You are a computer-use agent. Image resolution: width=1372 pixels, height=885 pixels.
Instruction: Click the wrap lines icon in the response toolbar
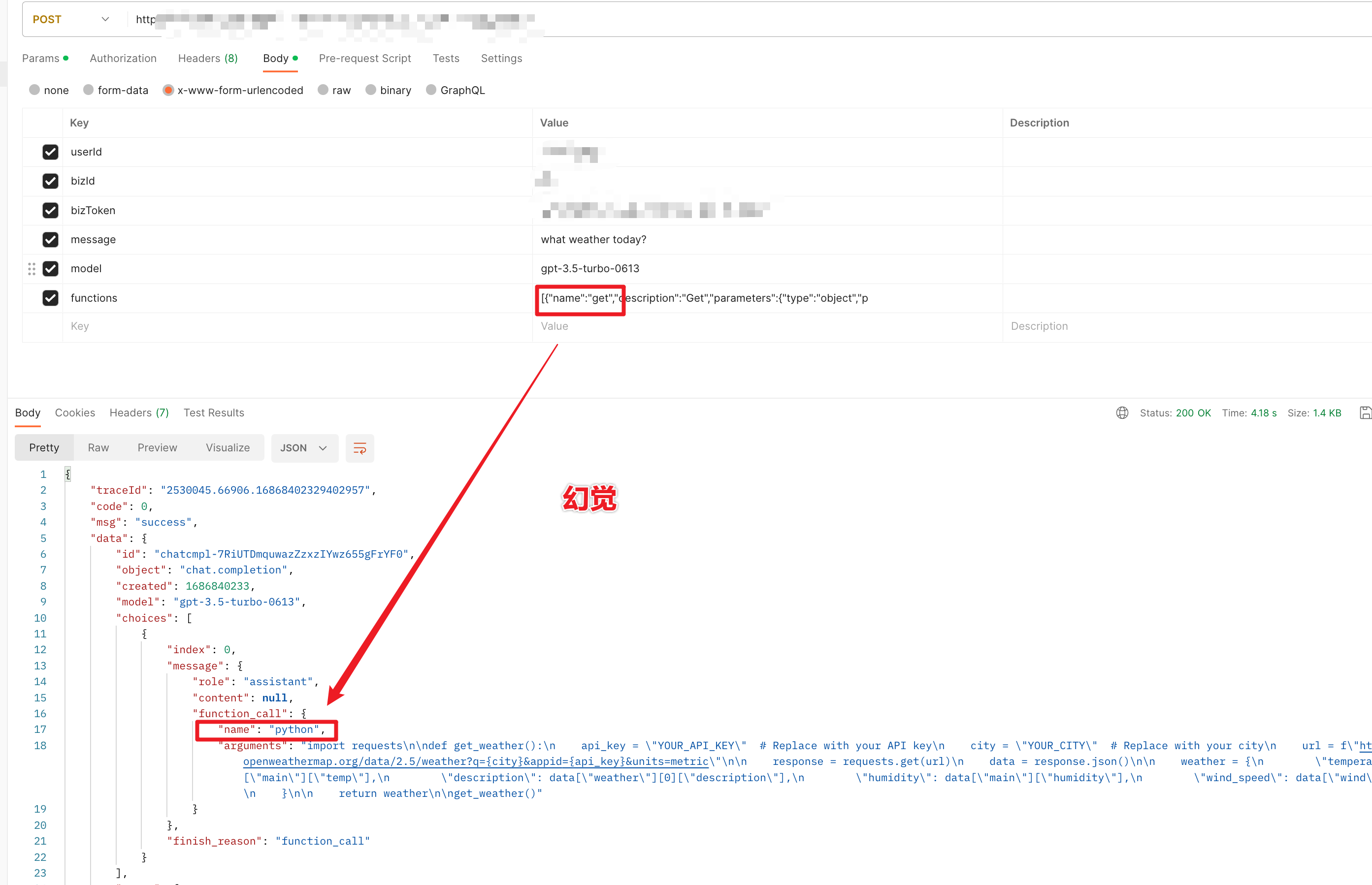(359, 448)
